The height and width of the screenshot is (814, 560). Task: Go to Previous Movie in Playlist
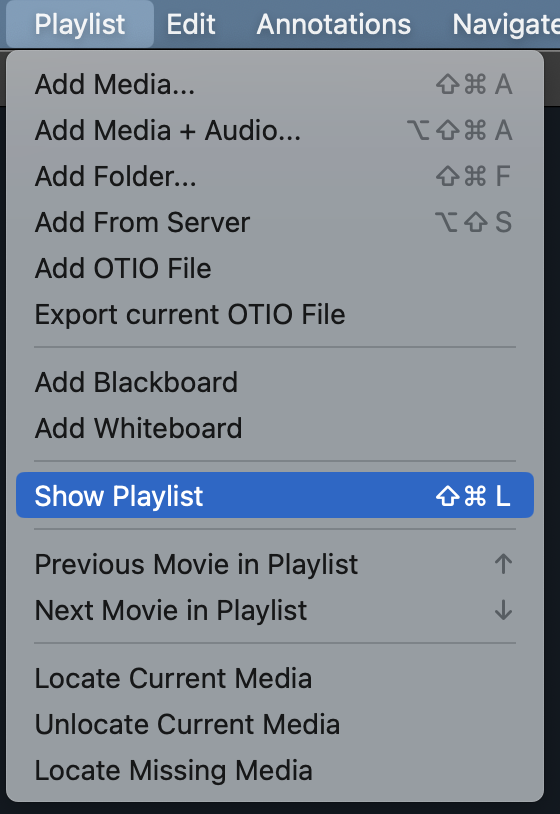coord(275,564)
